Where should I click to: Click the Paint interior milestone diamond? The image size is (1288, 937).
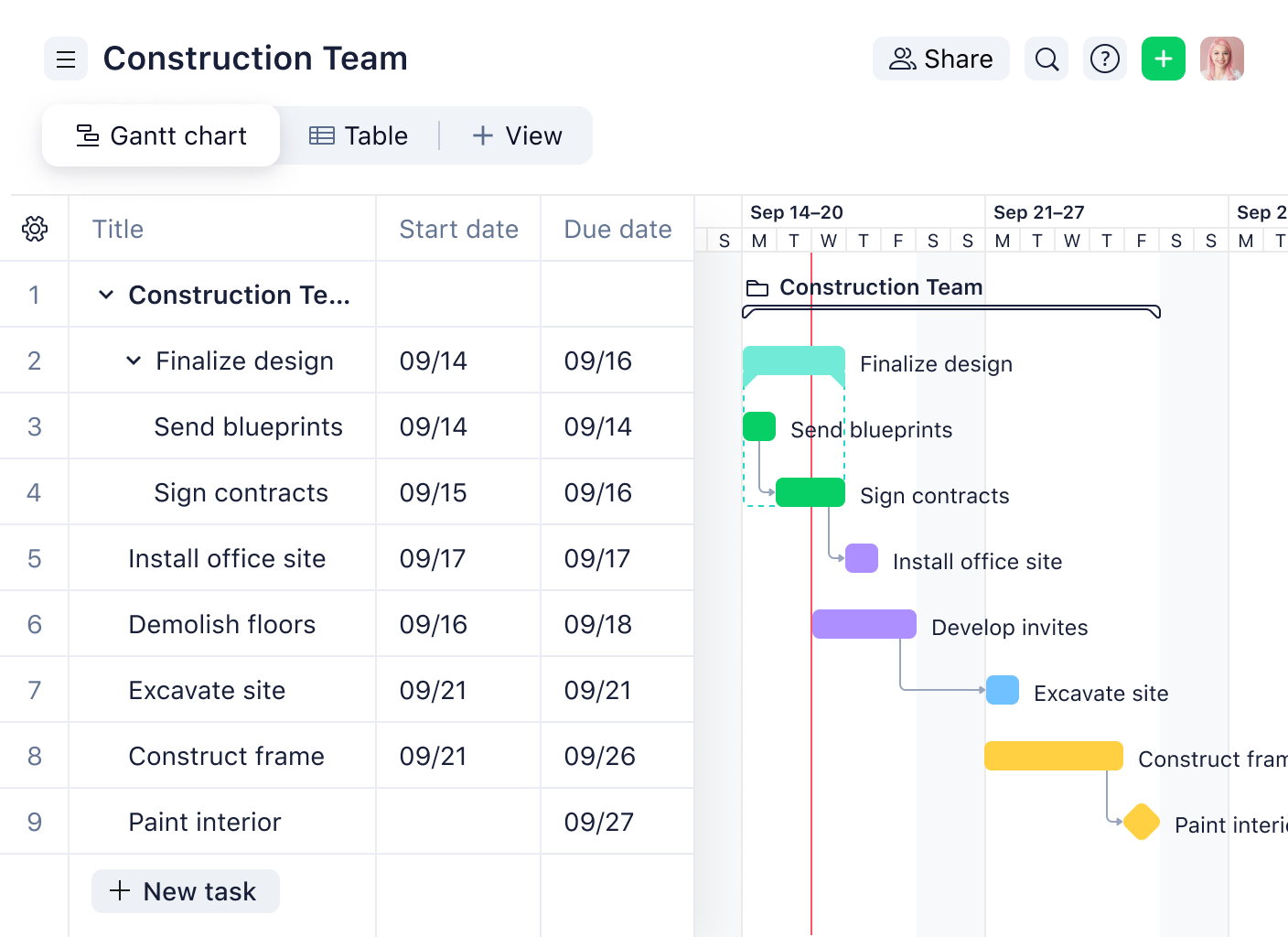1142,822
